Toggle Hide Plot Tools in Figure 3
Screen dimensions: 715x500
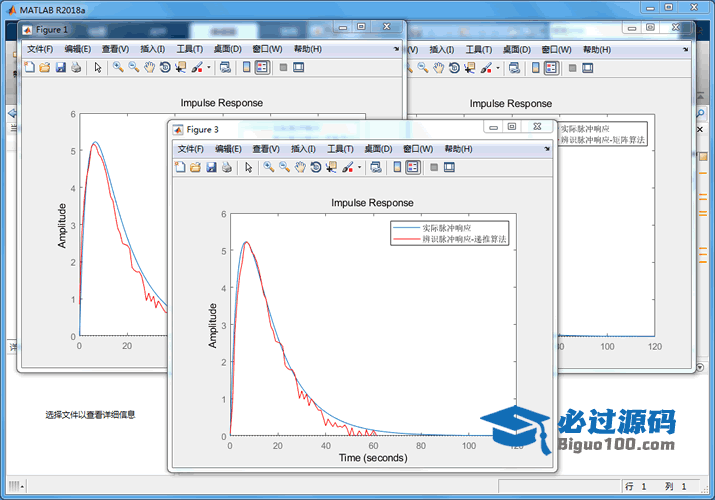[x=434, y=167]
